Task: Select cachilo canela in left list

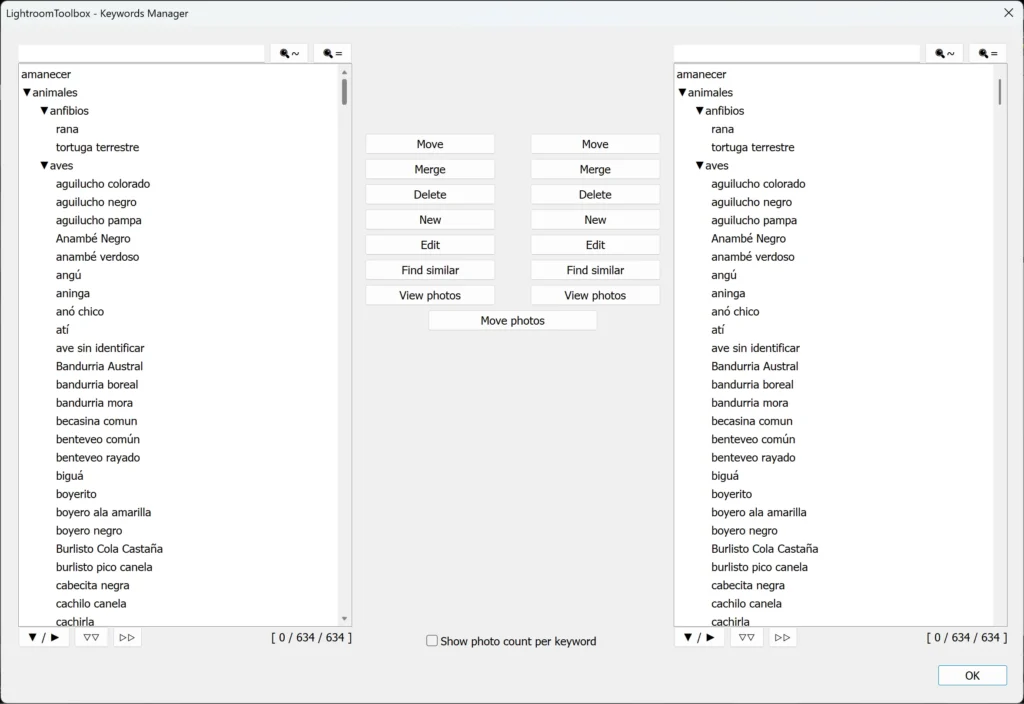Action: (x=91, y=604)
